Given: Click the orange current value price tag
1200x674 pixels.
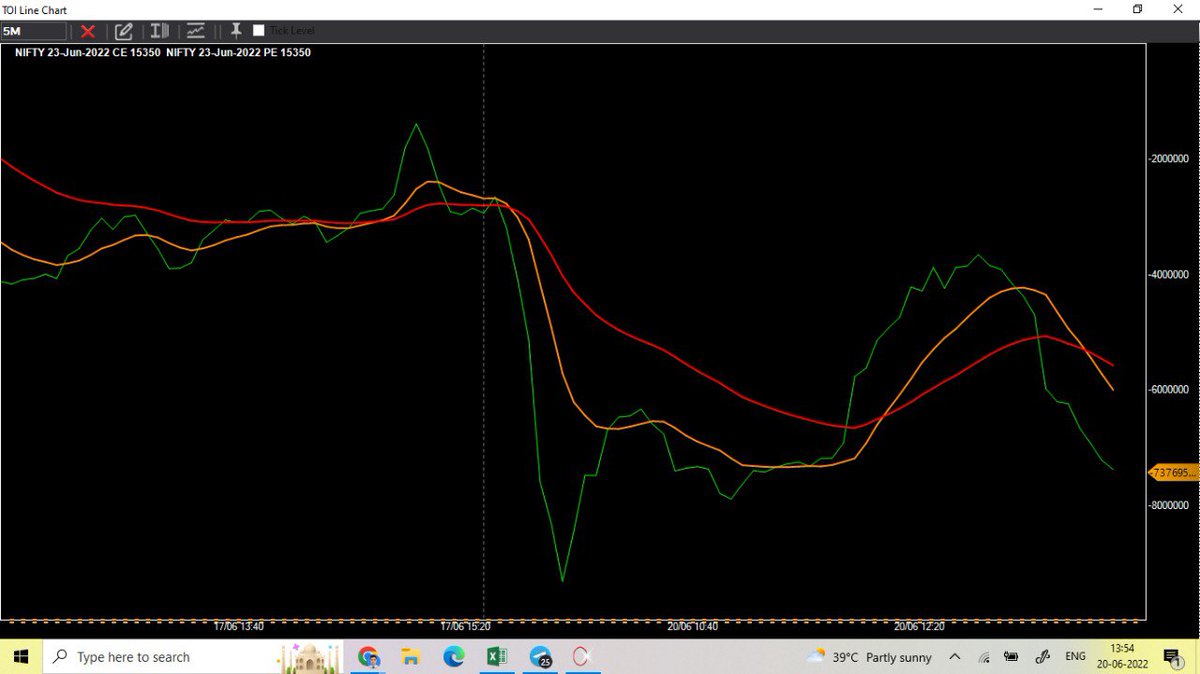Looking at the screenshot, I should (x=1174, y=473).
